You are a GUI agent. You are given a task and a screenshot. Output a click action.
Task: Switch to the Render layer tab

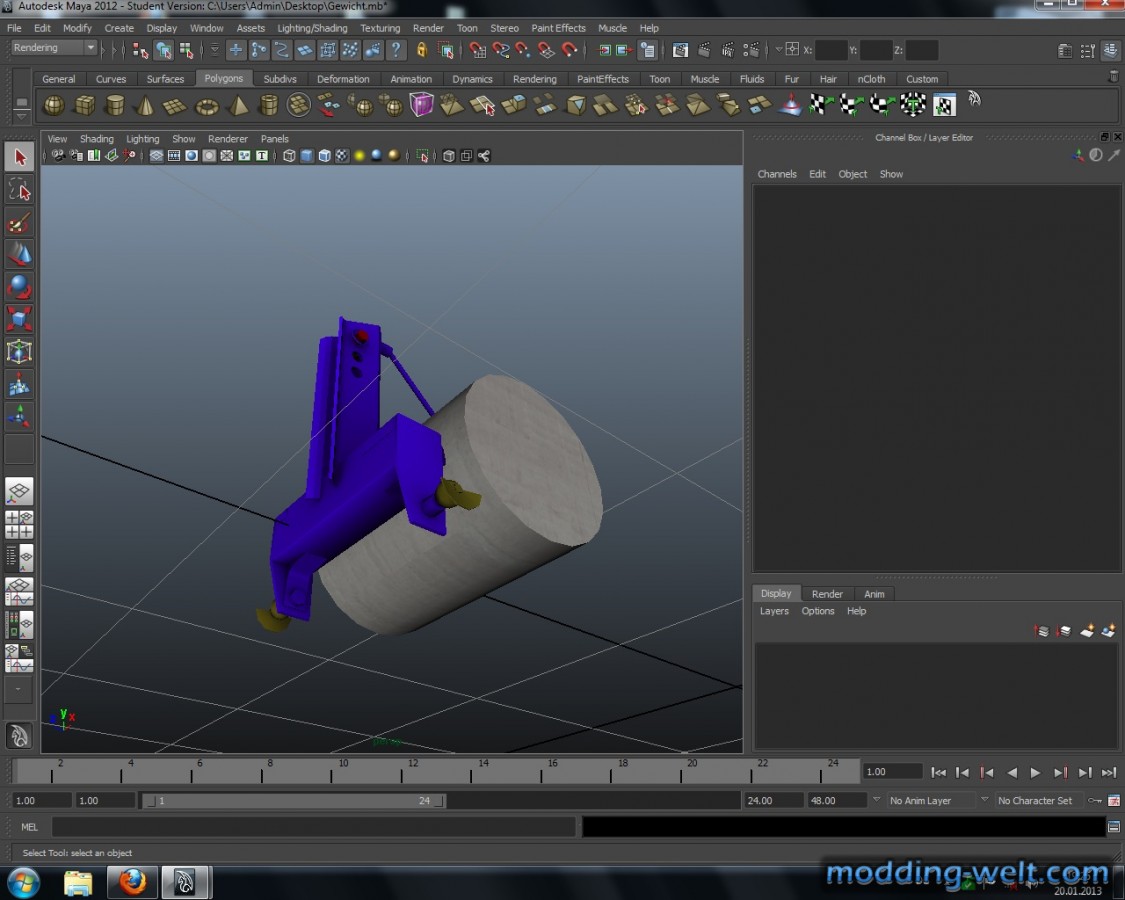coord(827,594)
